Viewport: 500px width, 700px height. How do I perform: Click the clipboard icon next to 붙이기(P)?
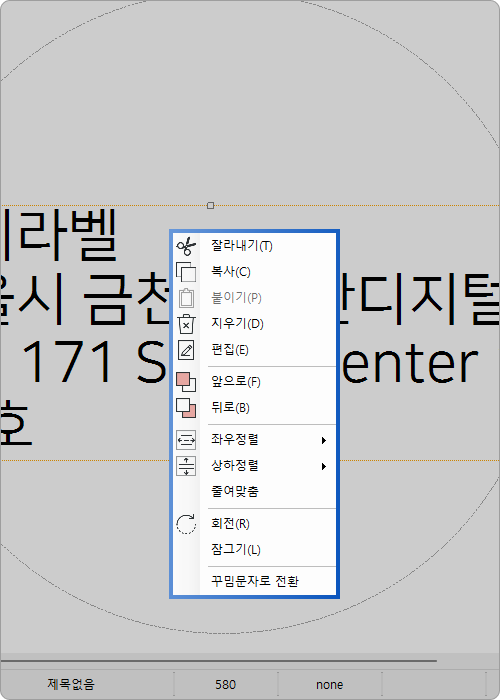point(186,298)
